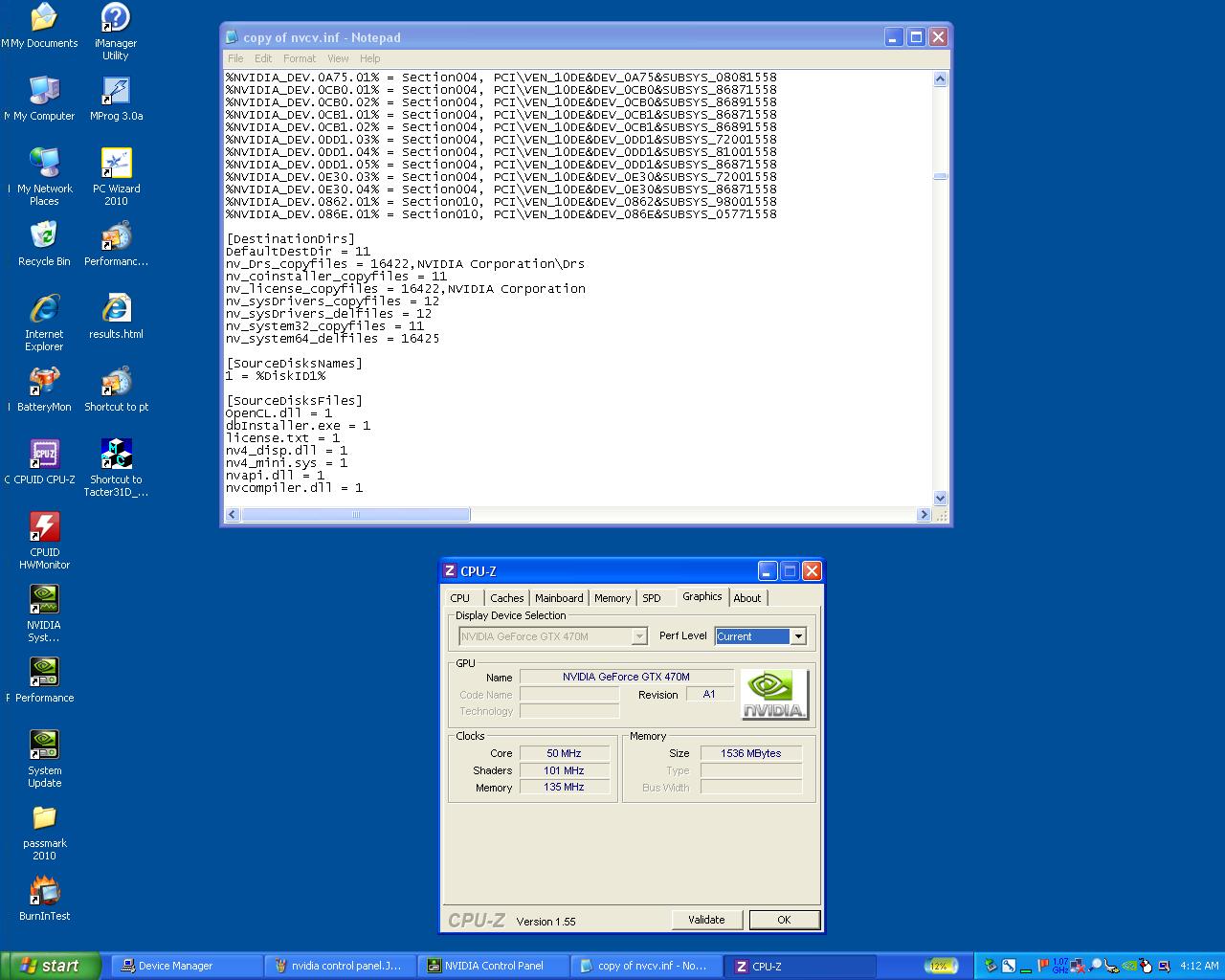Click Notepad's horizontal scrollbar thumb
Image resolution: width=1225 pixels, height=980 pixels.
click(x=355, y=515)
